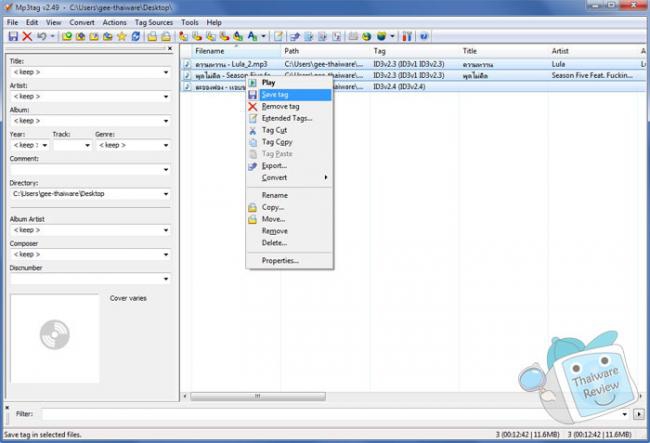The image size is (650, 443).
Task: Click the cover art placeholder box
Action: [55, 338]
